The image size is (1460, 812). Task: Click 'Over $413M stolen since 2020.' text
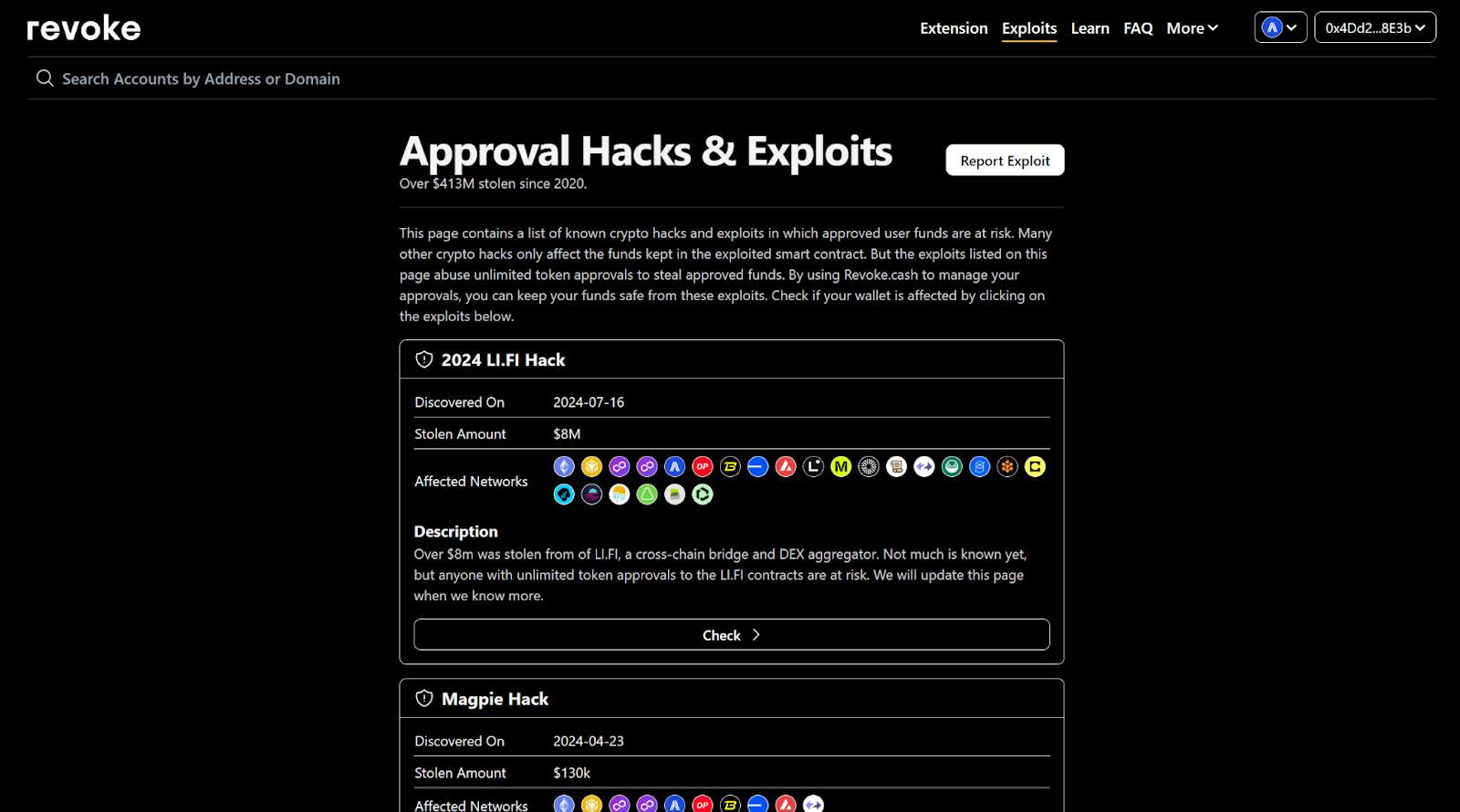(493, 183)
